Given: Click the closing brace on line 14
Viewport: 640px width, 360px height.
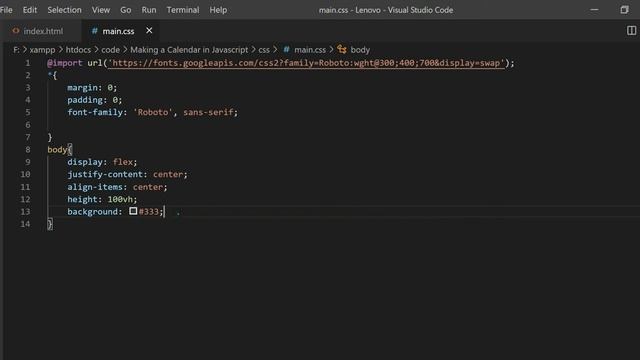Looking at the screenshot, I should click(x=50, y=224).
